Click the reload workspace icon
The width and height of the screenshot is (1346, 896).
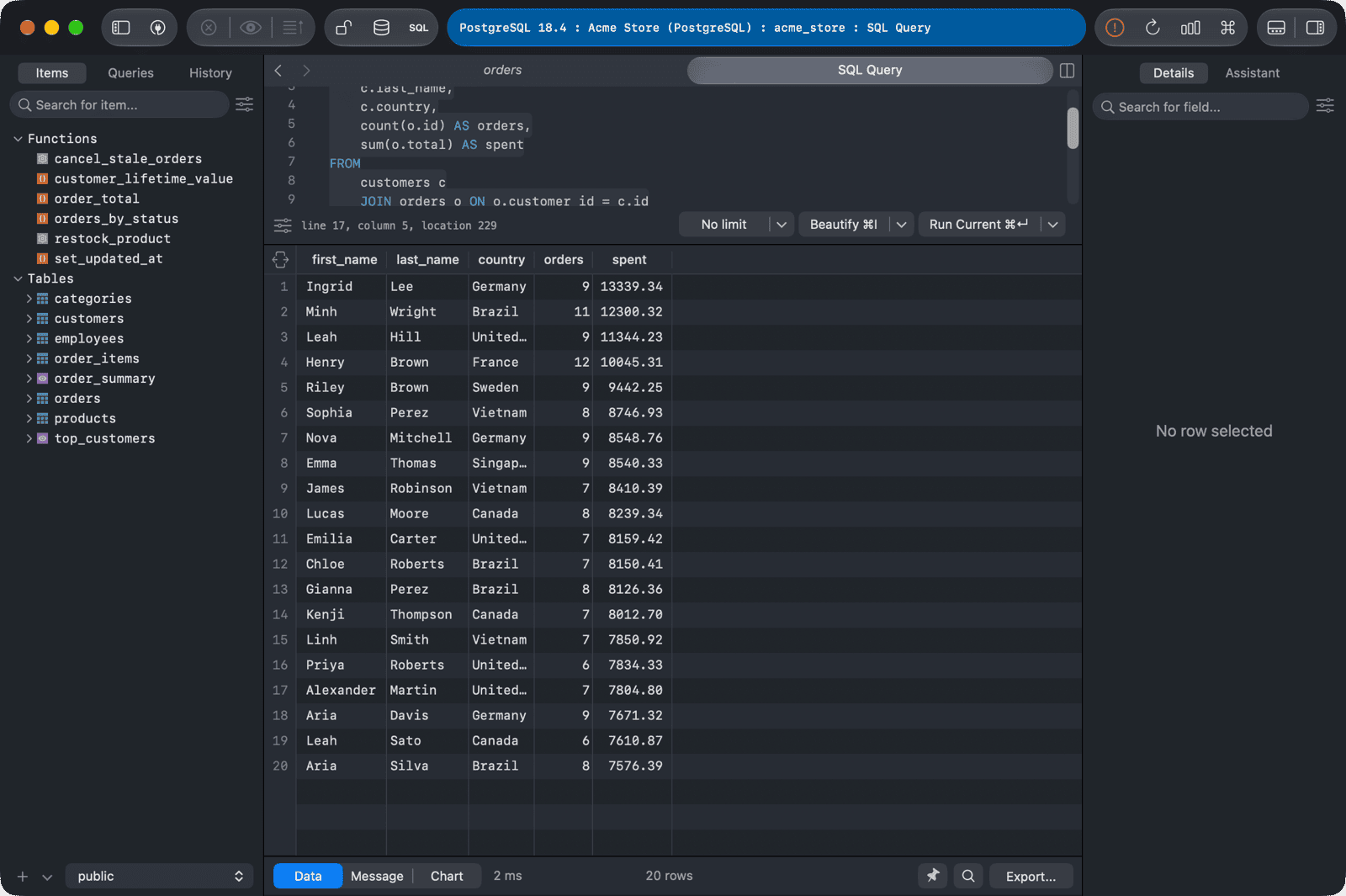[1153, 28]
